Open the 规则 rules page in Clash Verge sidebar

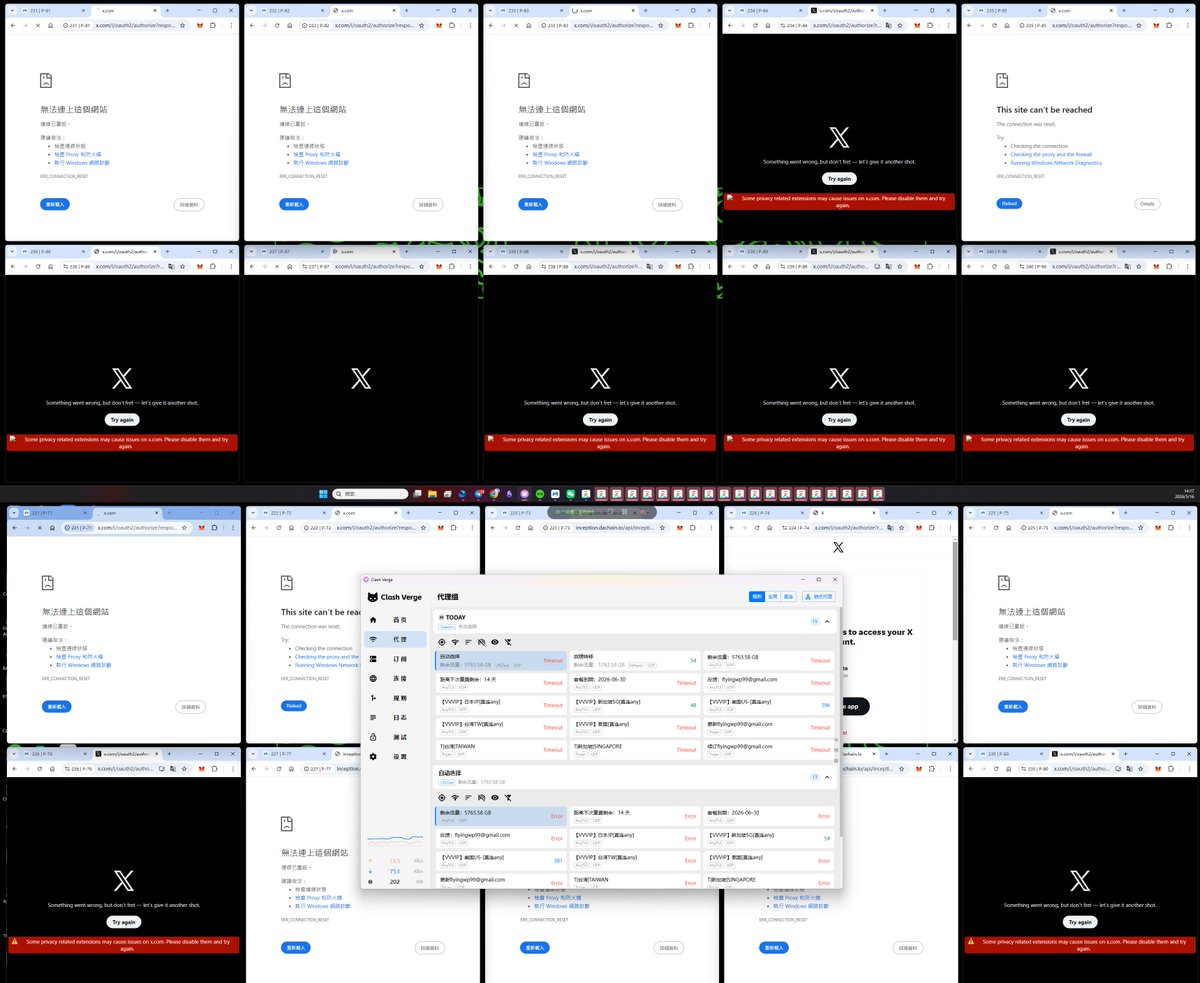click(397, 698)
